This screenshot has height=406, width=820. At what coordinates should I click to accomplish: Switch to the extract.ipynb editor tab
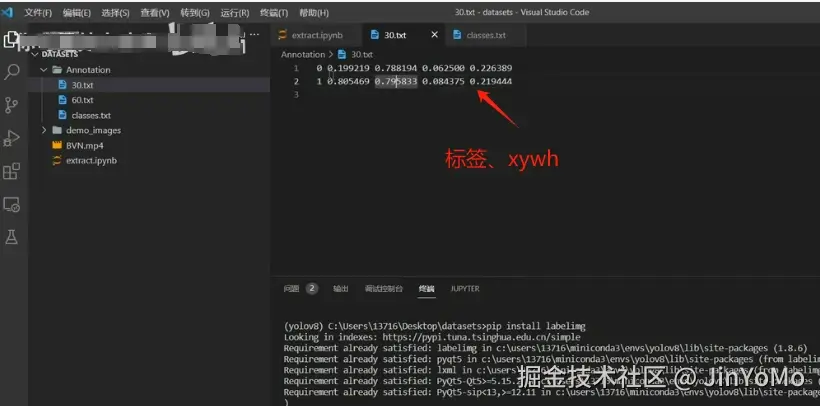pos(317,35)
